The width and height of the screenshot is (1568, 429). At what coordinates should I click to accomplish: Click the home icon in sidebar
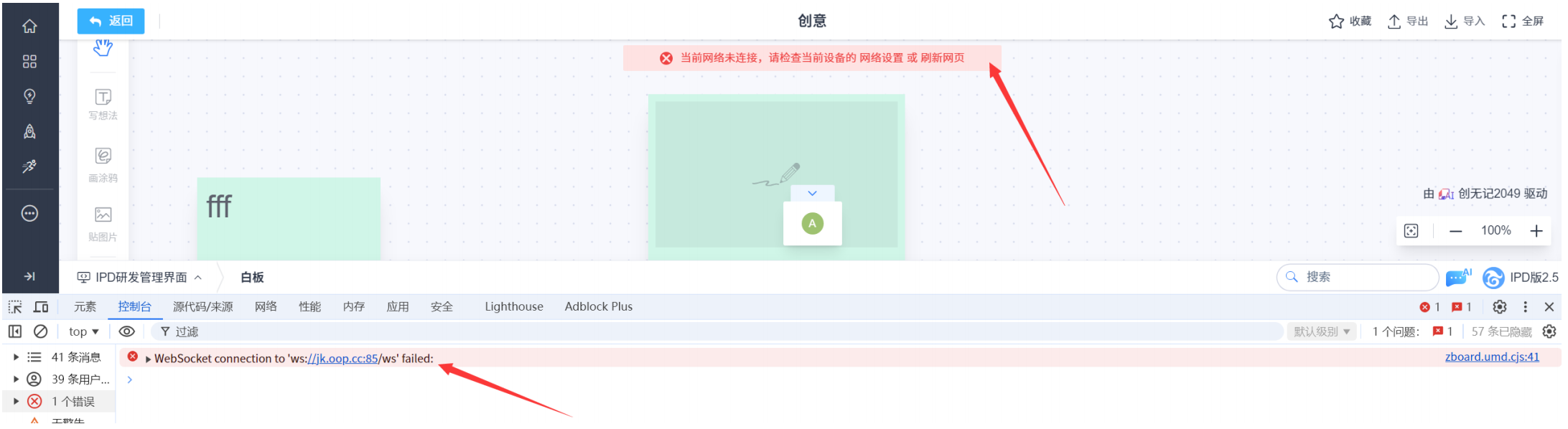(x=29, y=26)
